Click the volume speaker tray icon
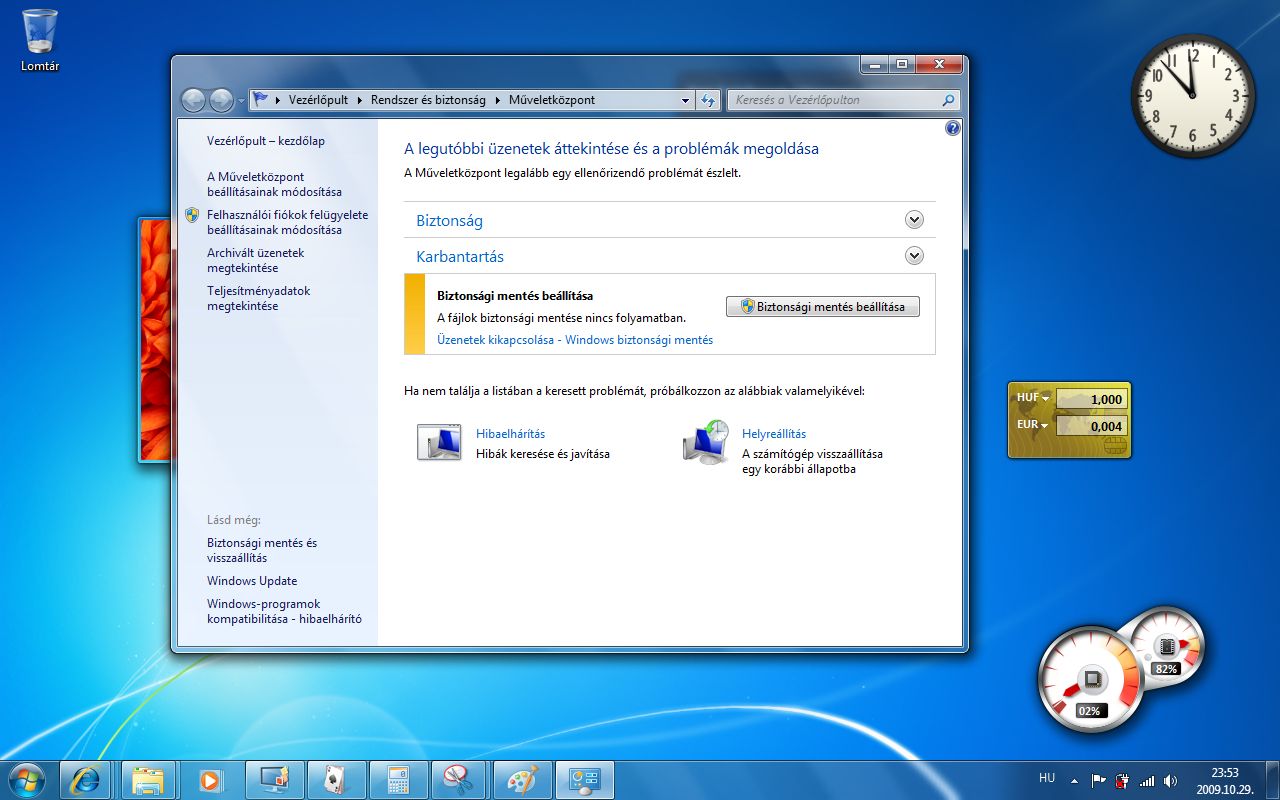The image size is (1280, 800). (1170, 781)
